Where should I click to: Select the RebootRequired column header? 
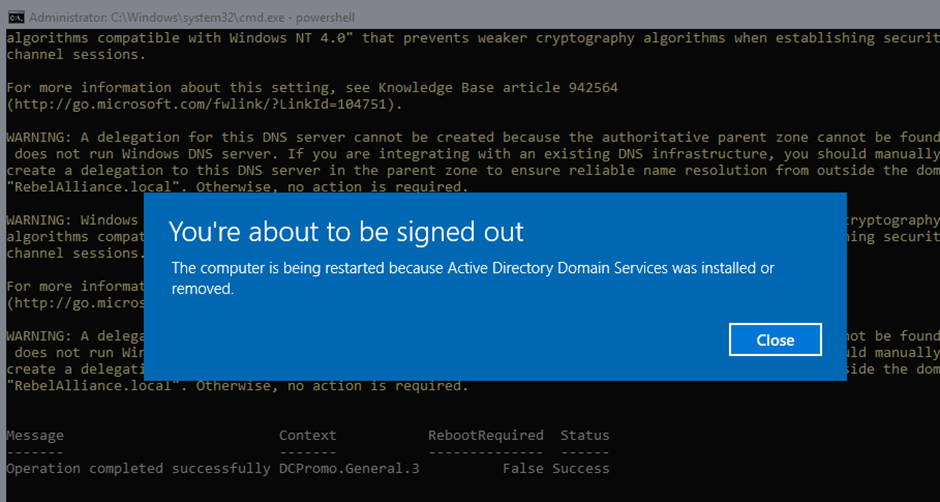point(486,435)
